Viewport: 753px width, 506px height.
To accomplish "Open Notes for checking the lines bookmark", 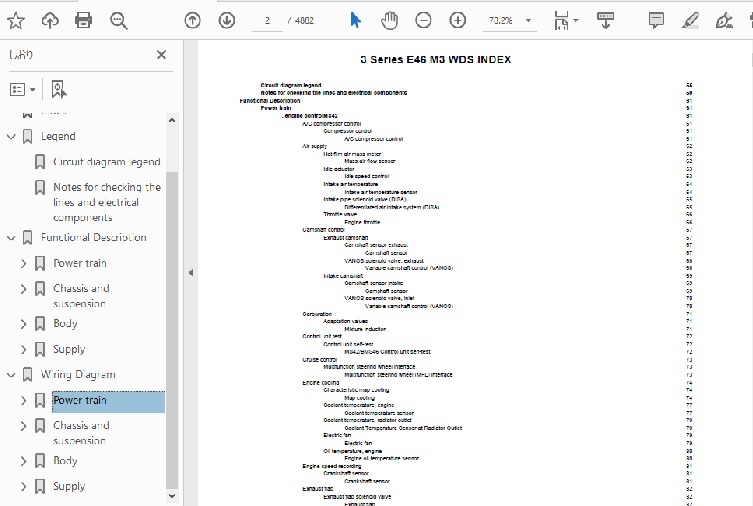I will (107, 202).
